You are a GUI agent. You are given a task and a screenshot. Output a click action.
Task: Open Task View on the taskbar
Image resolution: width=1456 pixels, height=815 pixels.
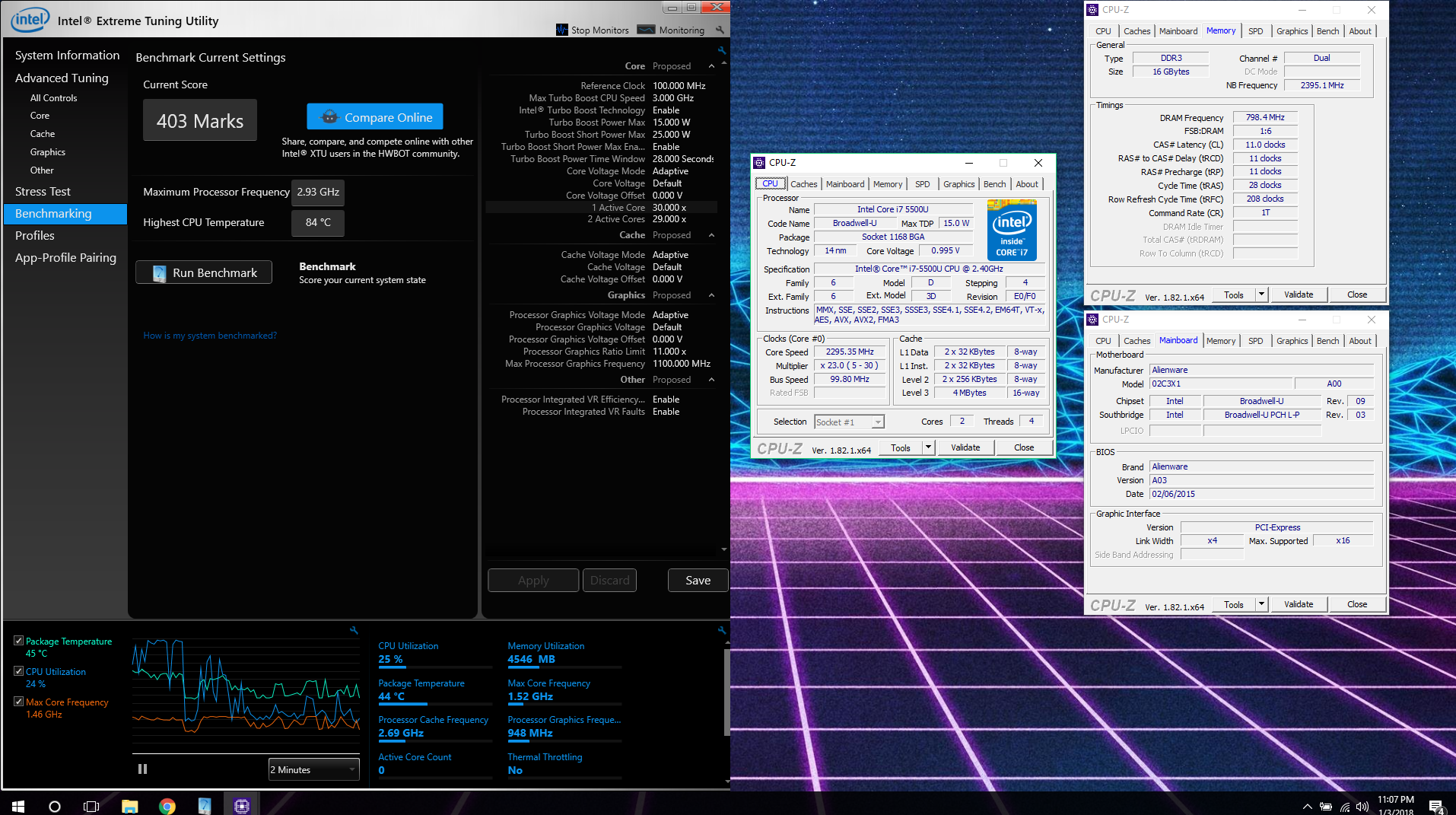pos(91,806)
